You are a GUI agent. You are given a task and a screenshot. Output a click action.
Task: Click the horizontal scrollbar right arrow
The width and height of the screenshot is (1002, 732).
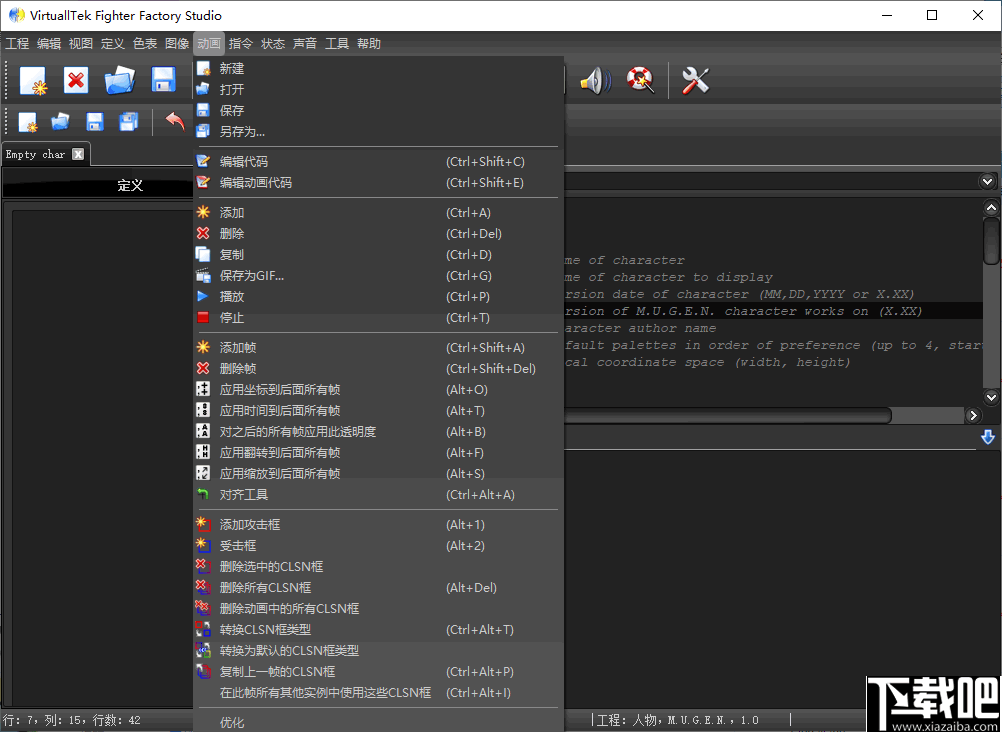pyautogui.click(x=973, y=416)
